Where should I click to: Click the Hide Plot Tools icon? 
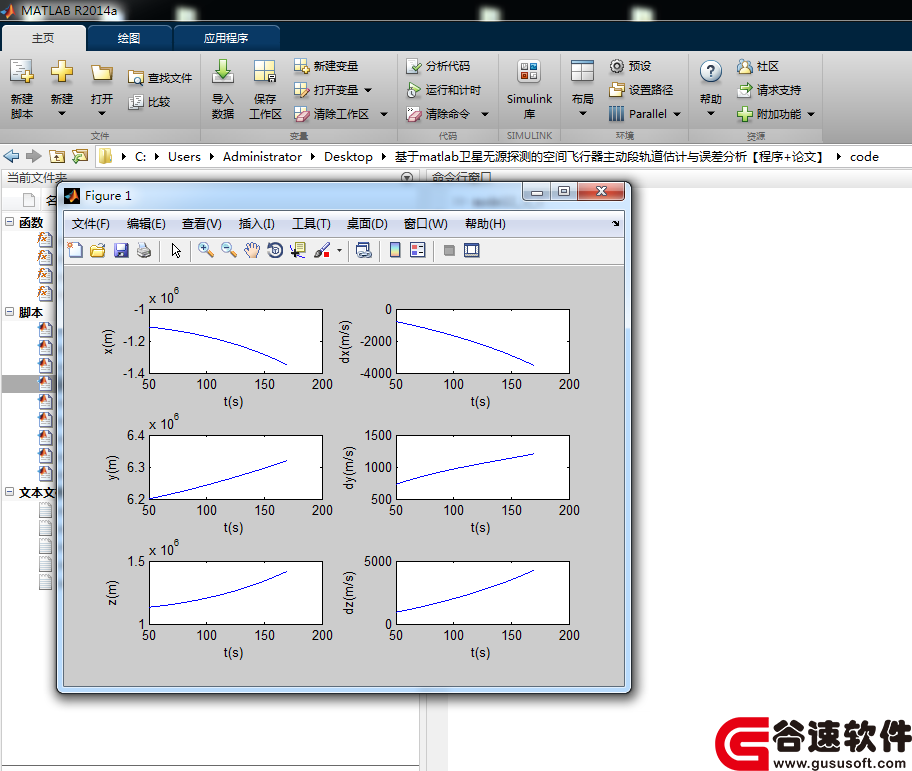tap(449, 251)
